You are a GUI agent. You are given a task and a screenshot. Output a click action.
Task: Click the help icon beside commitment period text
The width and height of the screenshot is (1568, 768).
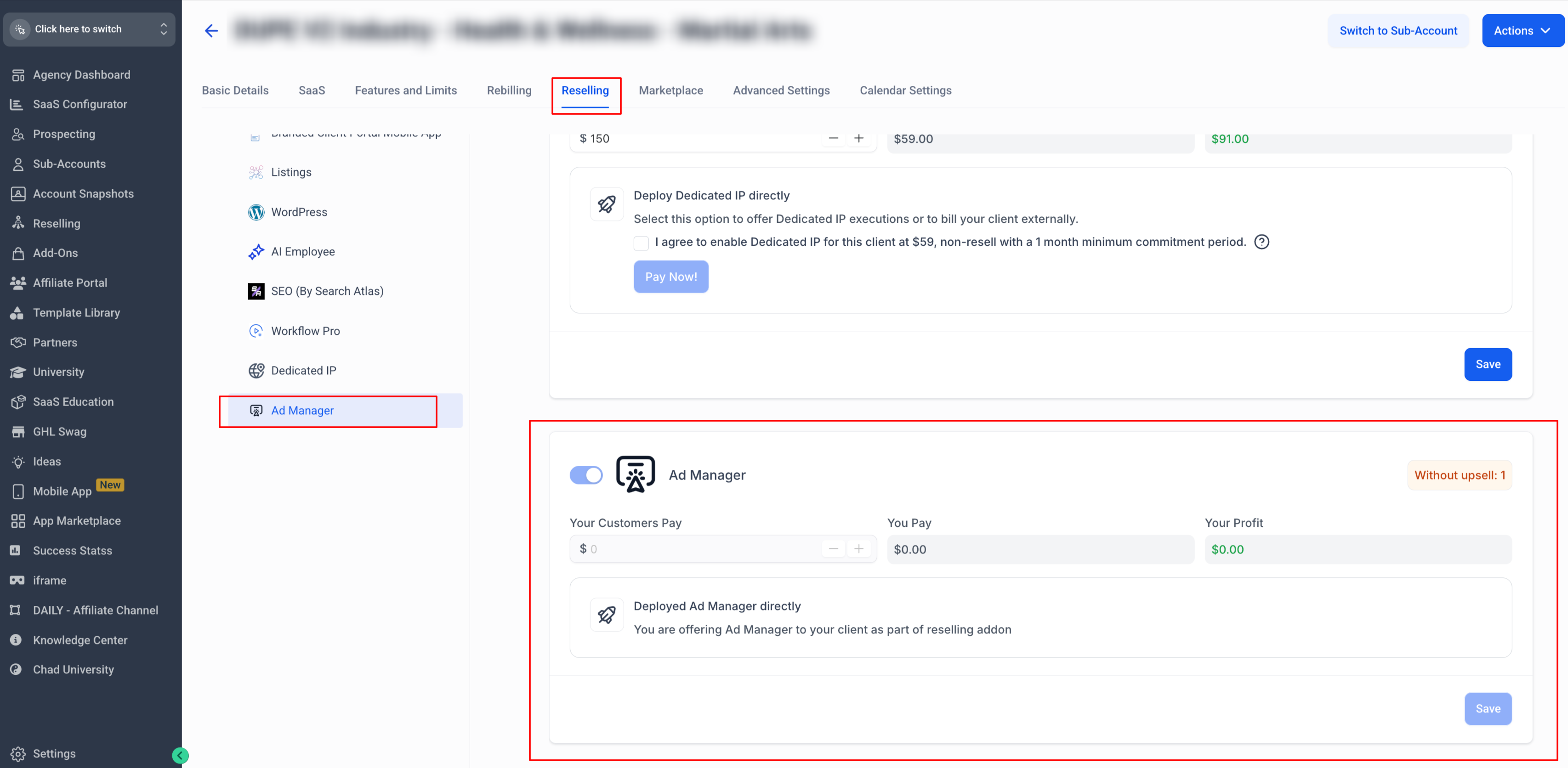click(x=1262, y=242)
